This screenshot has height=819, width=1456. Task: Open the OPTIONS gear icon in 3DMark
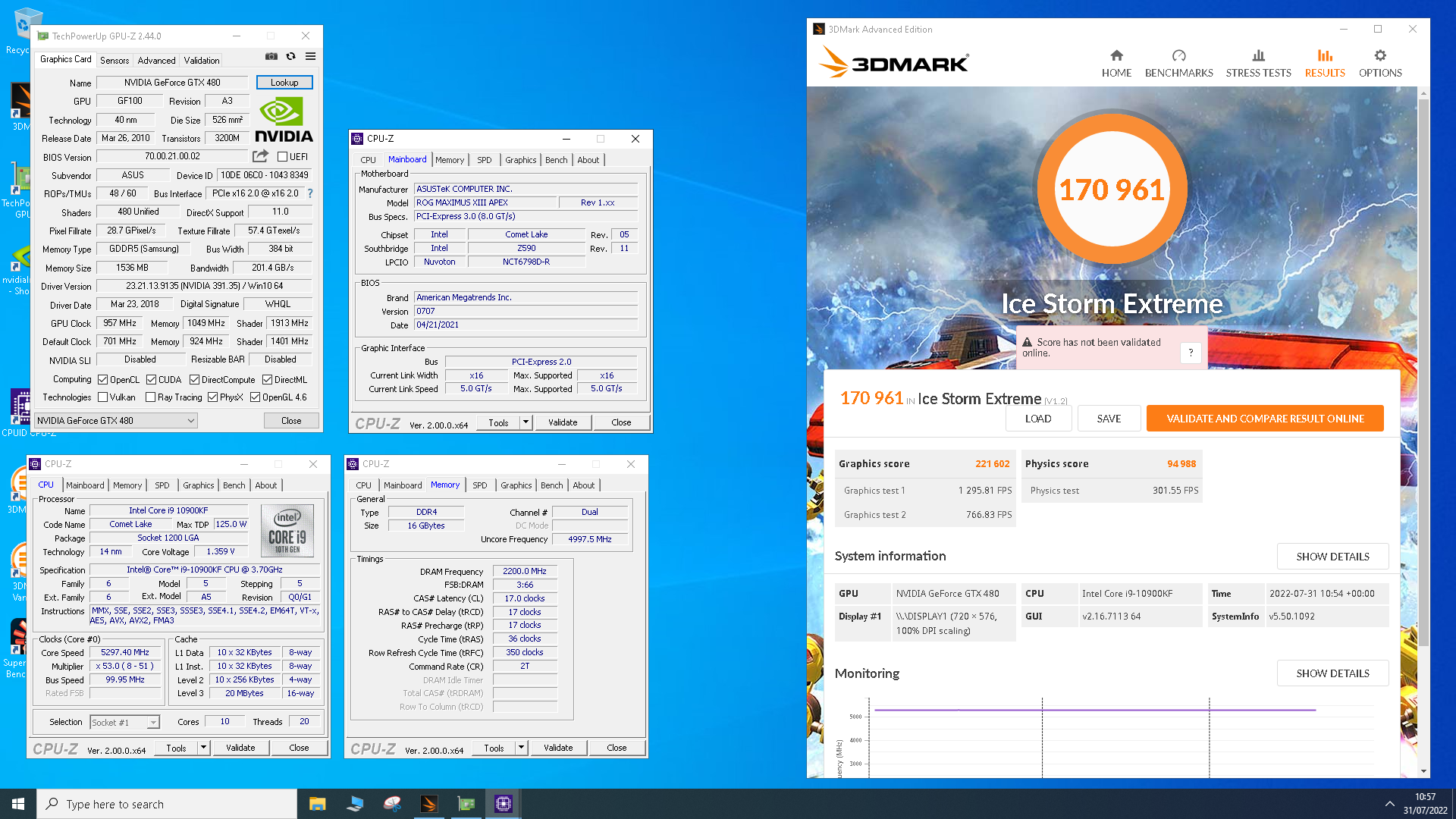click(x=1380, y=55)
